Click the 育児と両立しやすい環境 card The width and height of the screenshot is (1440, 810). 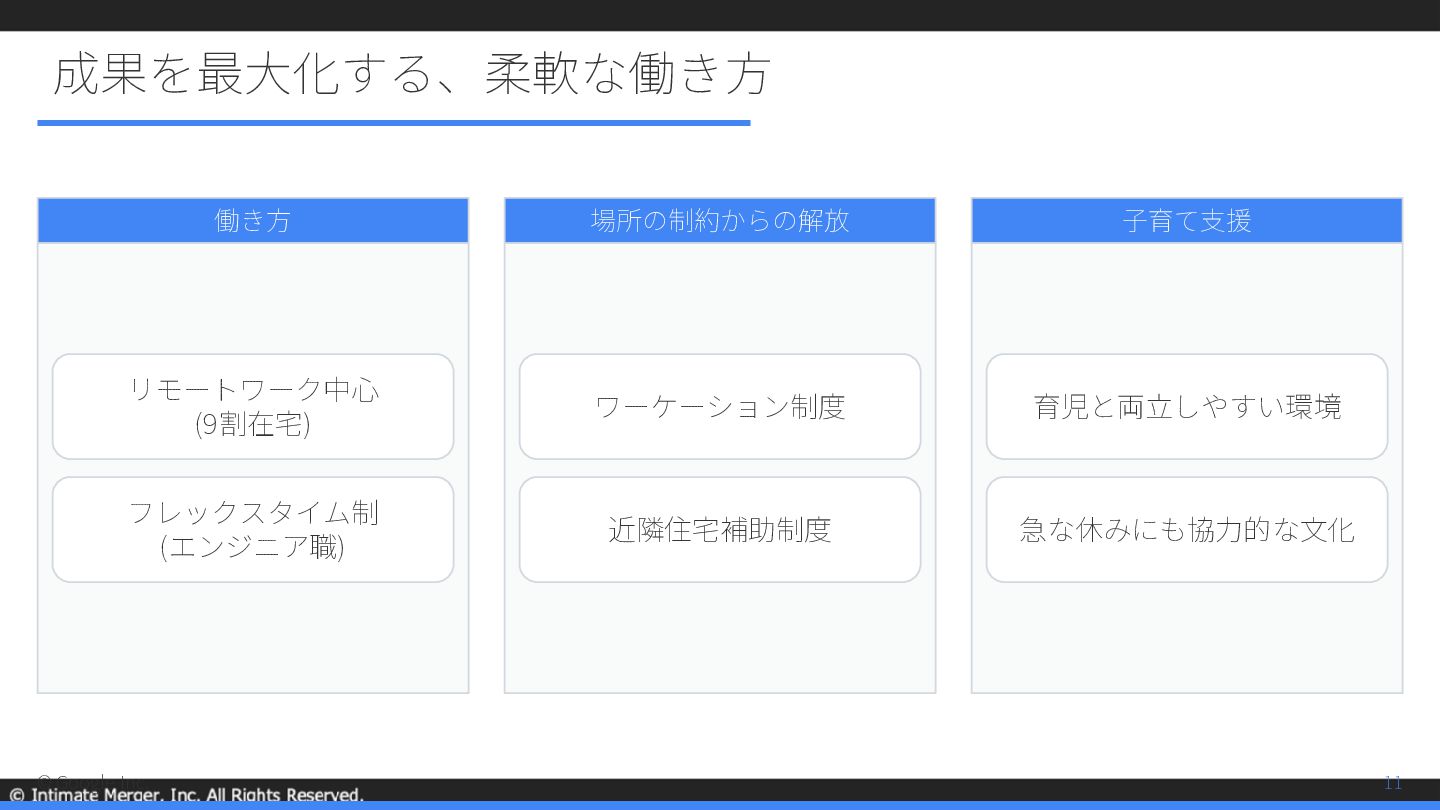point(1187,406)
